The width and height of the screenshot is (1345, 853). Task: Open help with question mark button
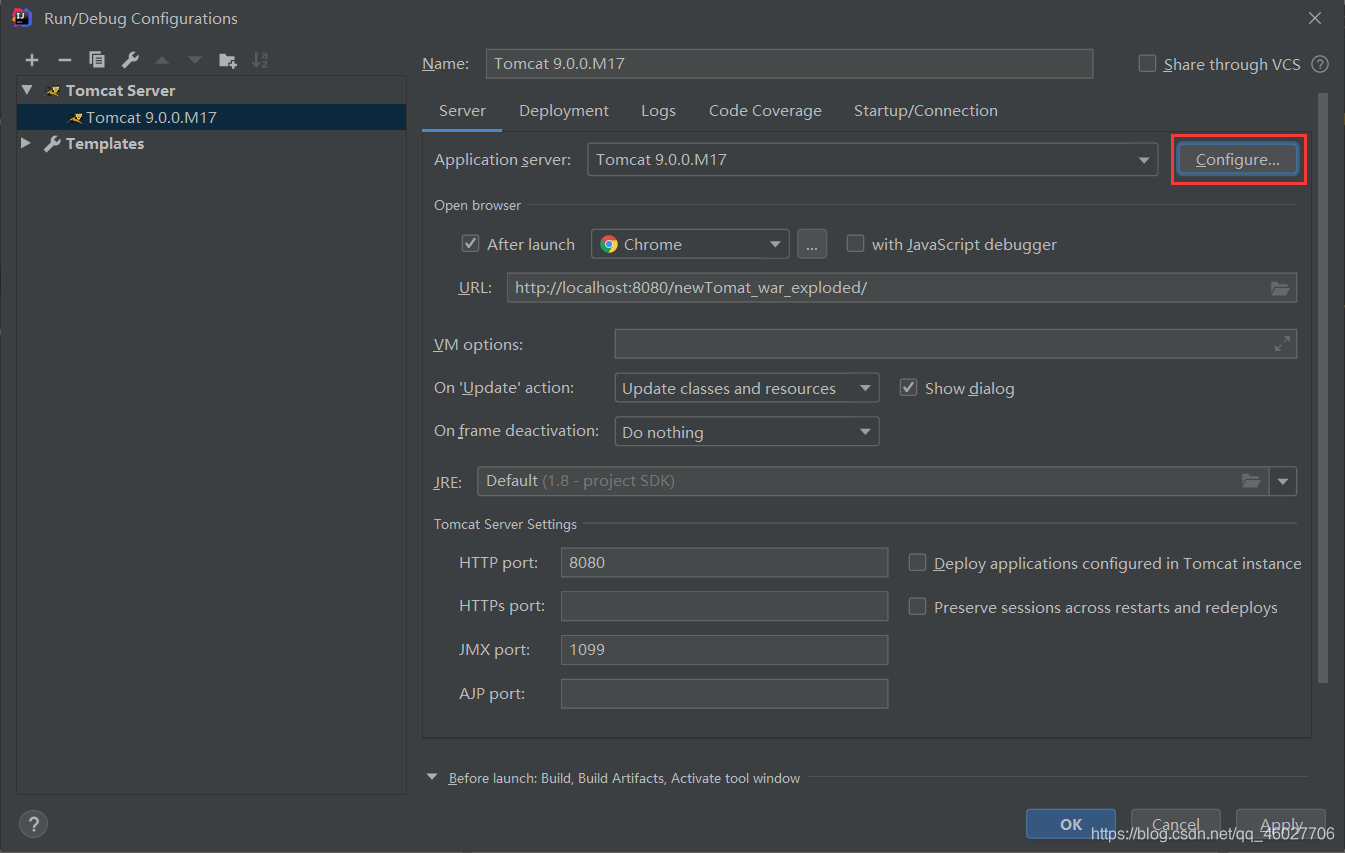[x=33, y=824]
